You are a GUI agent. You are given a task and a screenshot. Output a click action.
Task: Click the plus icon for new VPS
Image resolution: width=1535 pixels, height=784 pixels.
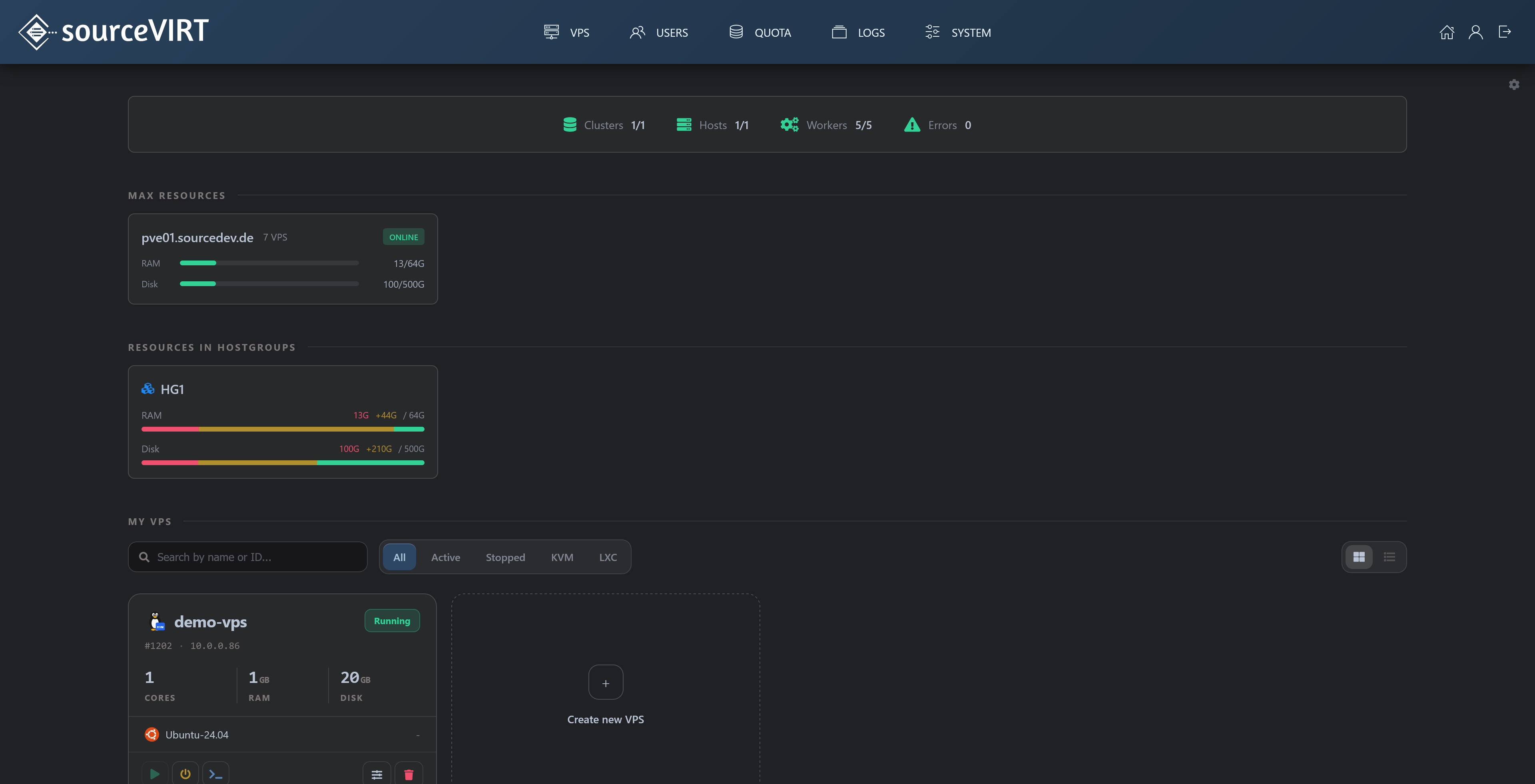(x=606, y=683)
